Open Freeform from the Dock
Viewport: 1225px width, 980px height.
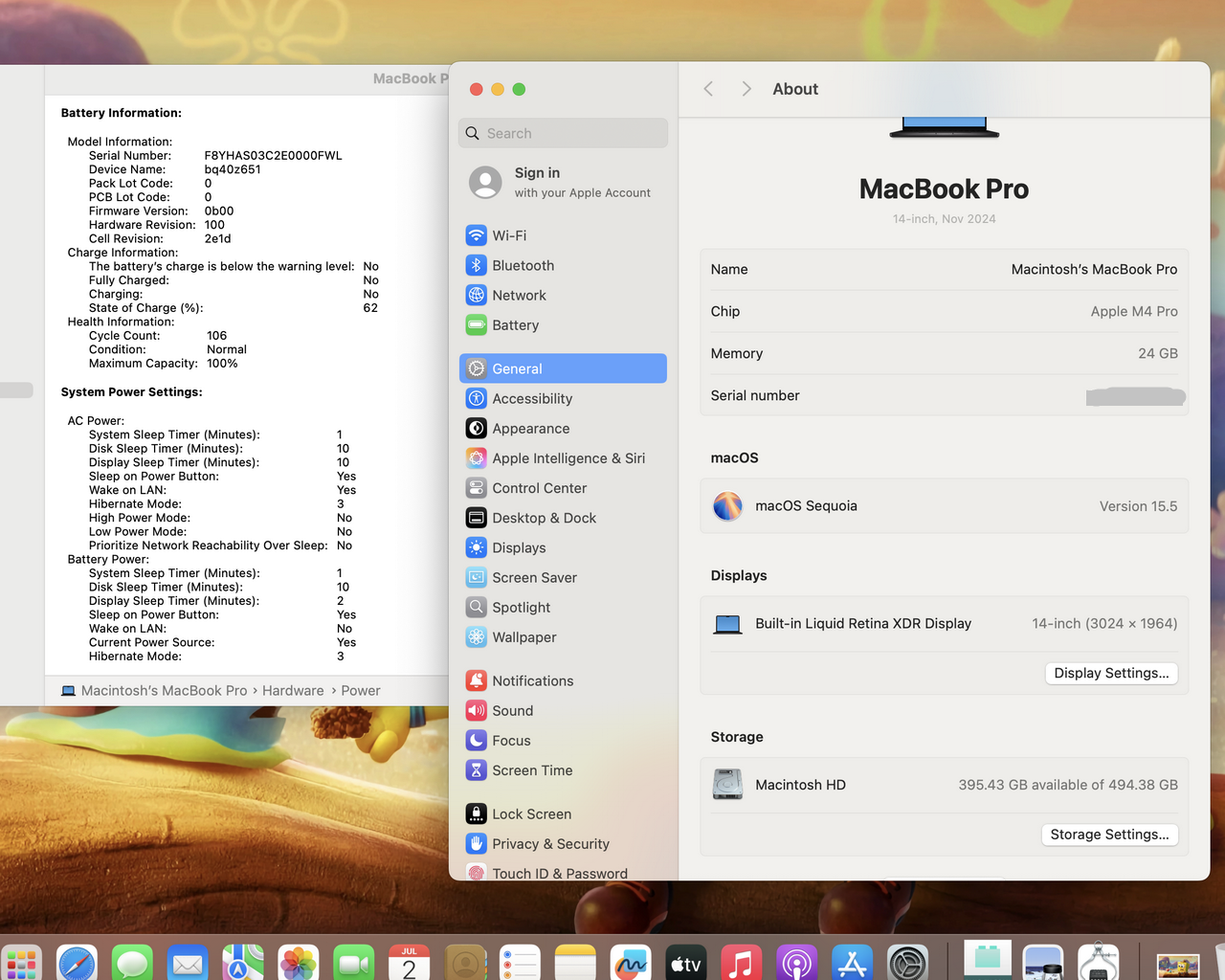[x=631, y=964]
